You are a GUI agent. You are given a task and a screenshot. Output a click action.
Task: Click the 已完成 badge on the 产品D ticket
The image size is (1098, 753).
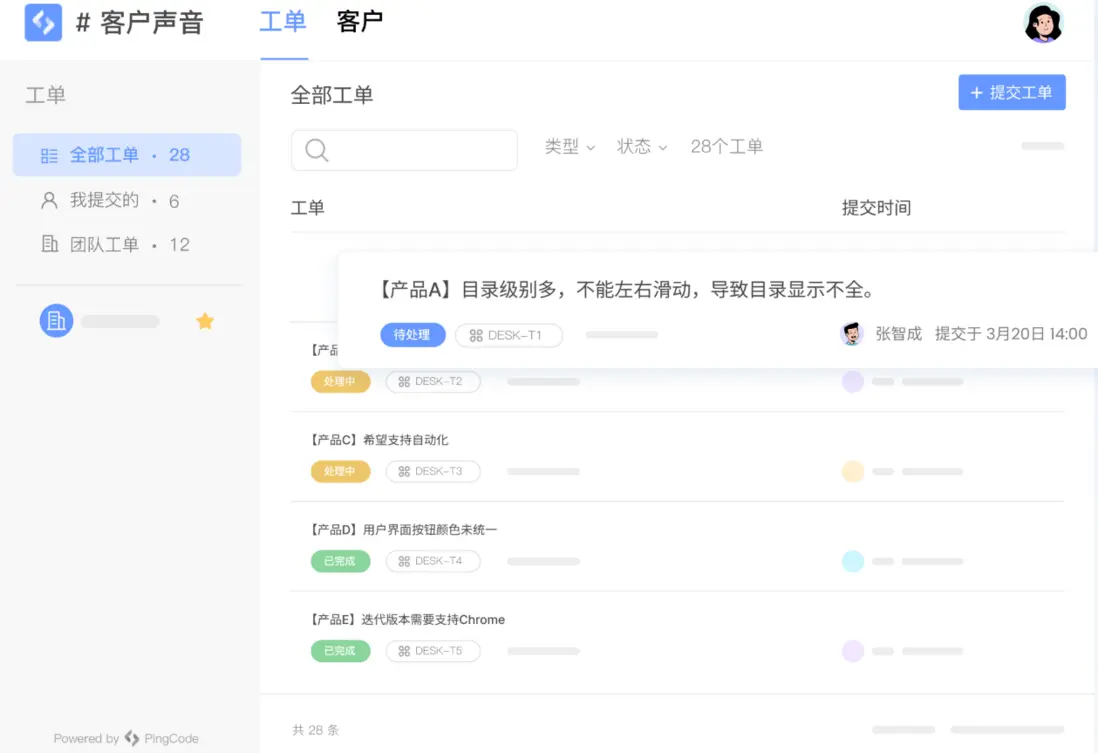pyautogui.click(x=340, y=561)
